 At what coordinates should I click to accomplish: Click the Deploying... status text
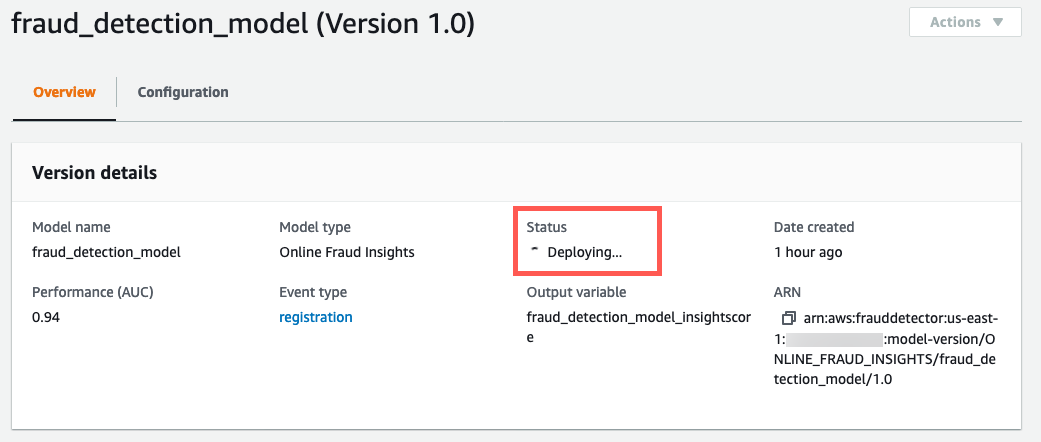pos(585,252)
